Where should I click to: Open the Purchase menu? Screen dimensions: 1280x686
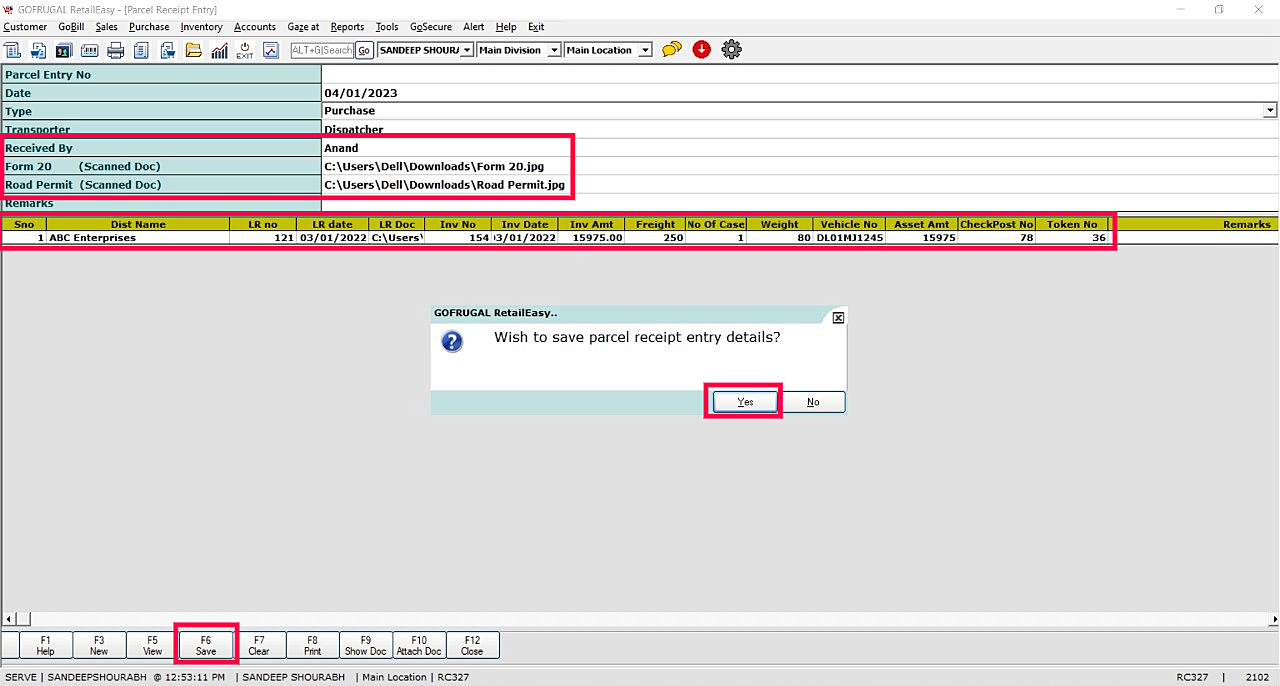149,27
